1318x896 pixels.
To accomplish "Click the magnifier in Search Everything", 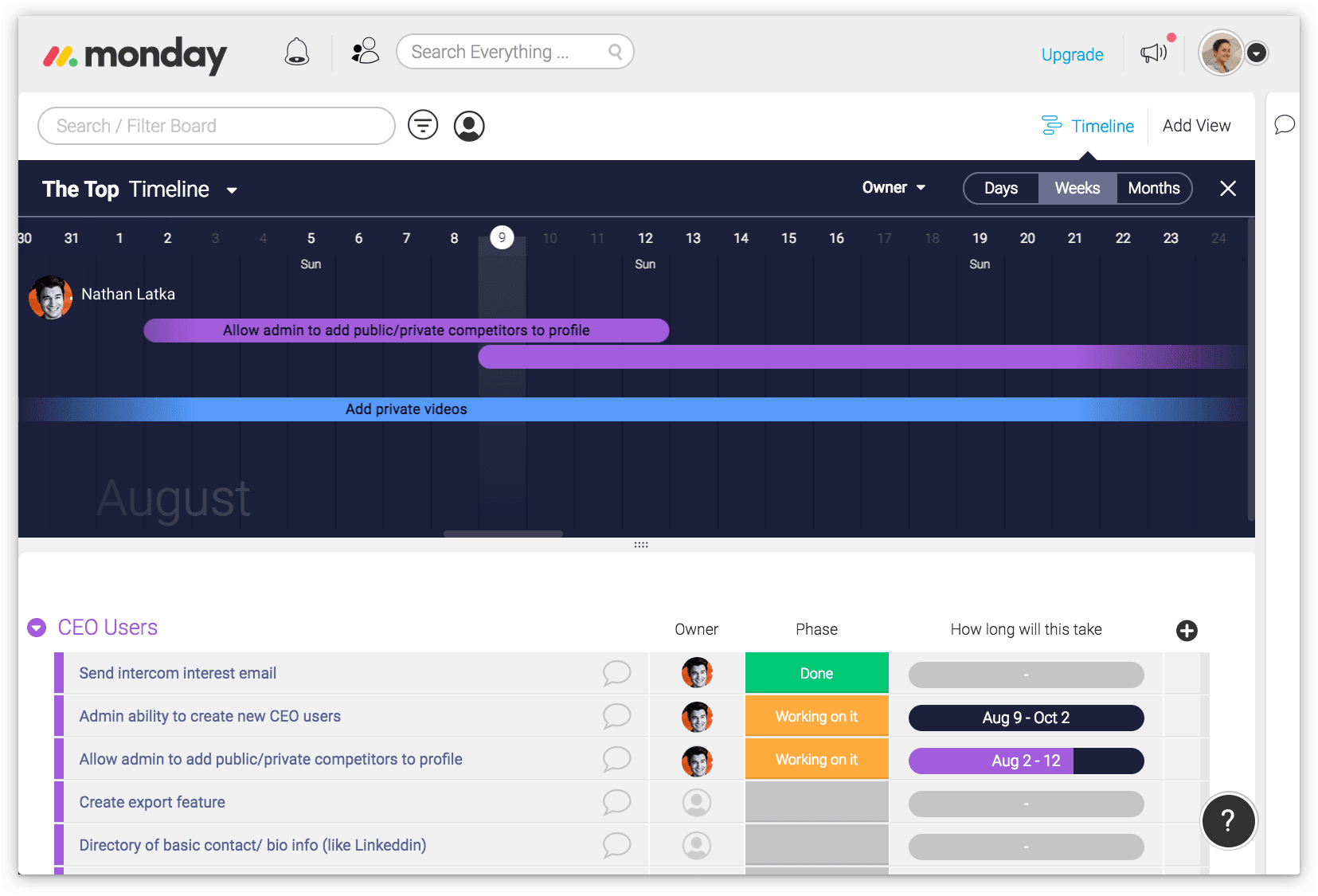I will (615, 52).
